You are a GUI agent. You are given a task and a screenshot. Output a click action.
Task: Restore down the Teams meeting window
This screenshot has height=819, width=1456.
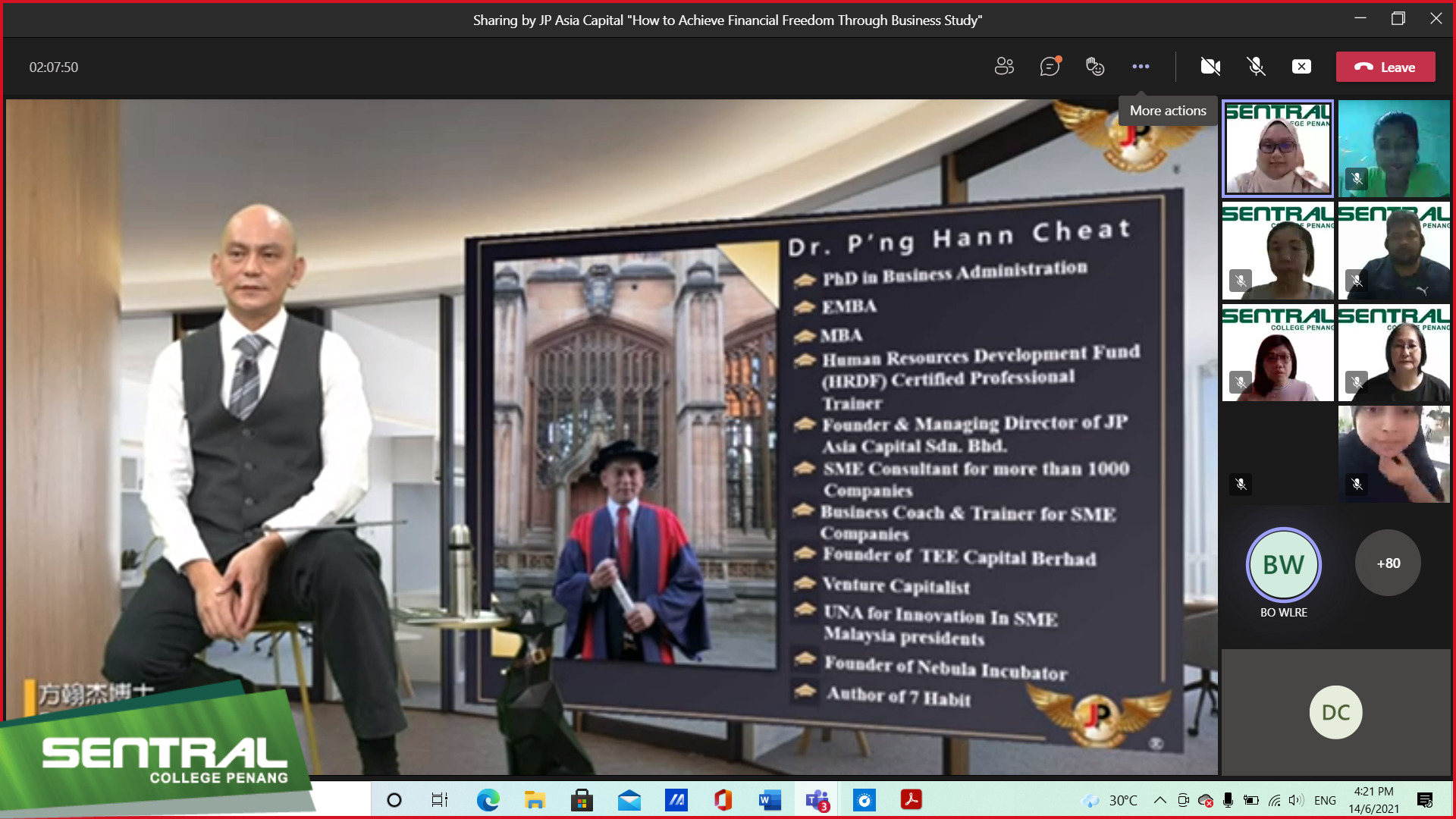(1398, 18)
